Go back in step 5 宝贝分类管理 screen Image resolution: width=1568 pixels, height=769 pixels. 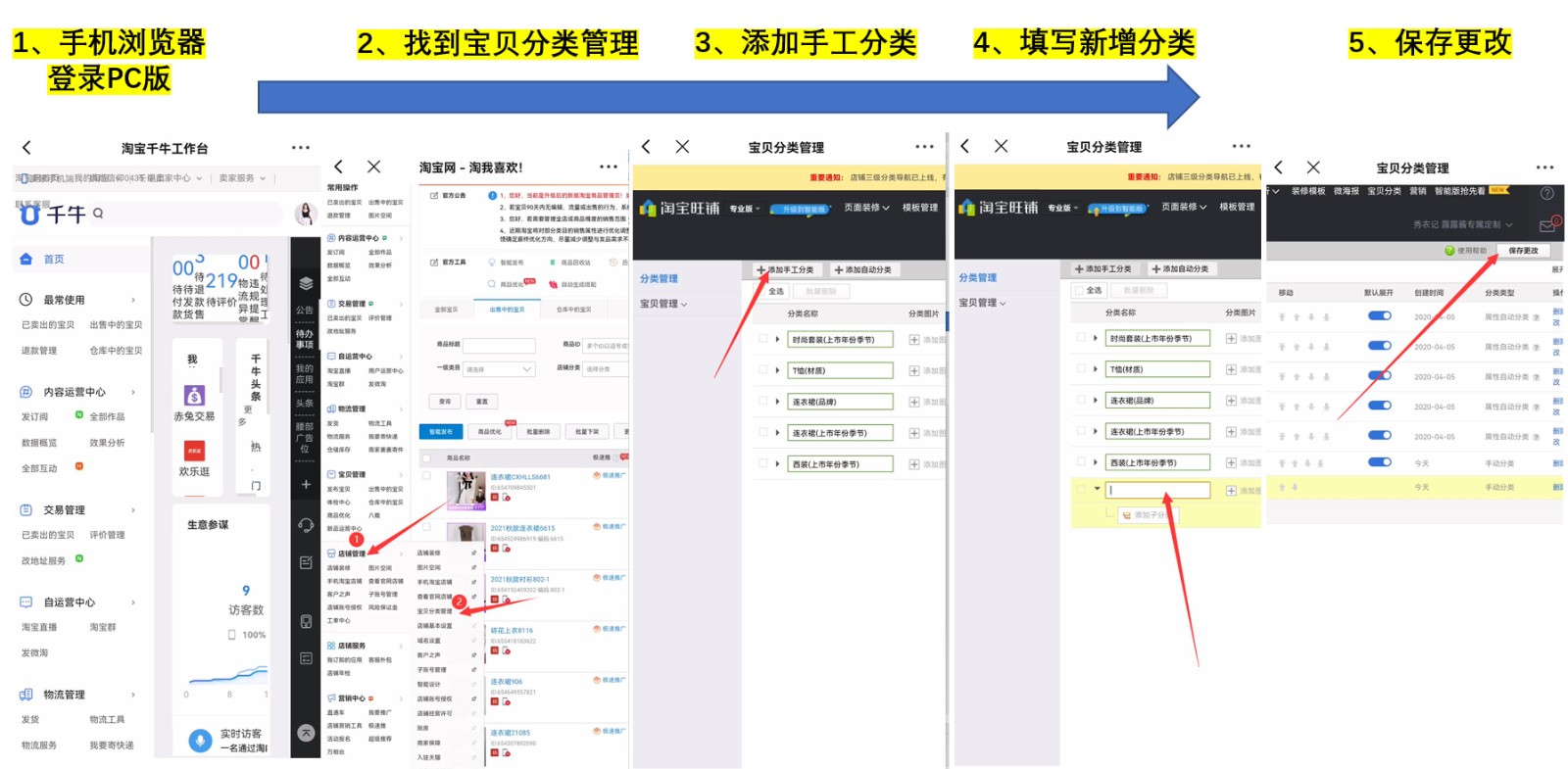pyautogui.click(x=1278, y=168)
